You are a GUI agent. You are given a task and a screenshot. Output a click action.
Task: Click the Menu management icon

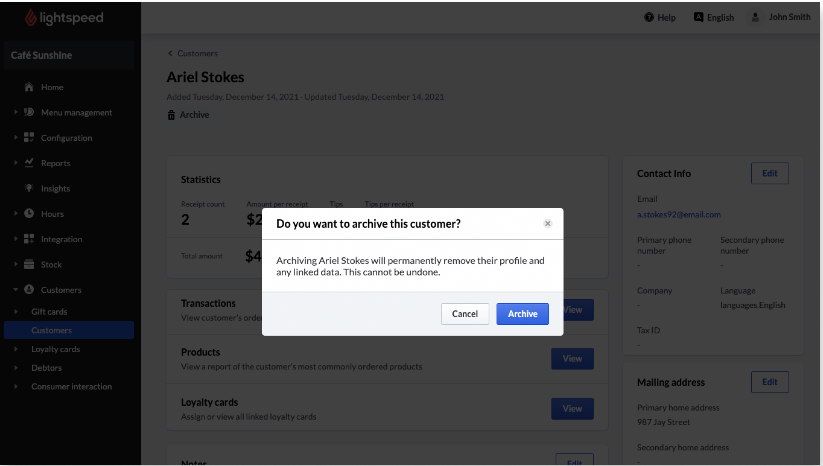coord(29,112)
